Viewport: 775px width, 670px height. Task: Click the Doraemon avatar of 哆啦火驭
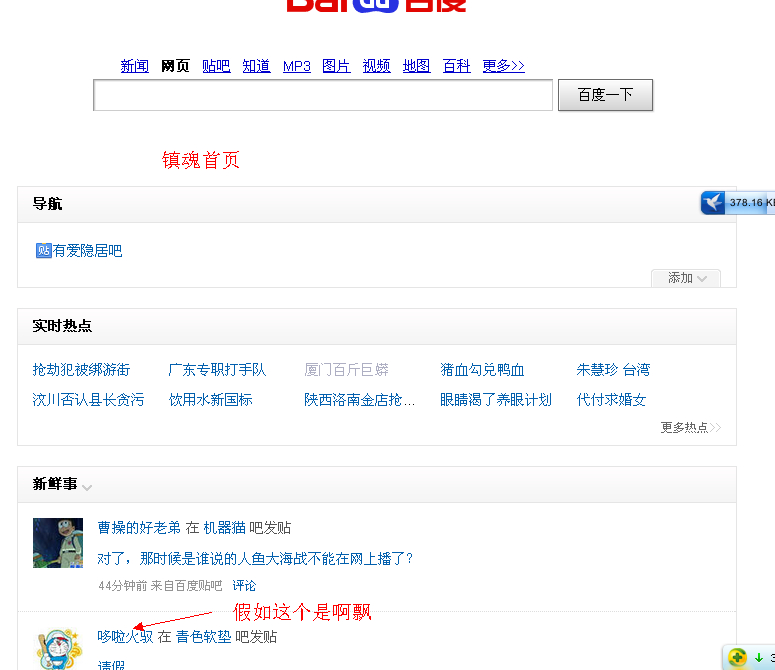pos(58,648)
